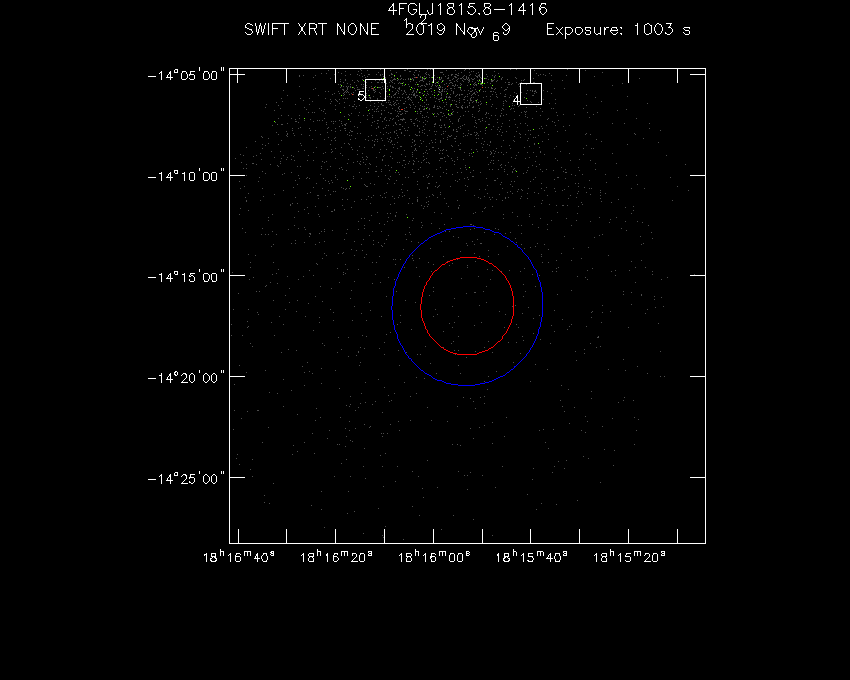Click the -14°20'00" declination axis label

click(186, 377)
